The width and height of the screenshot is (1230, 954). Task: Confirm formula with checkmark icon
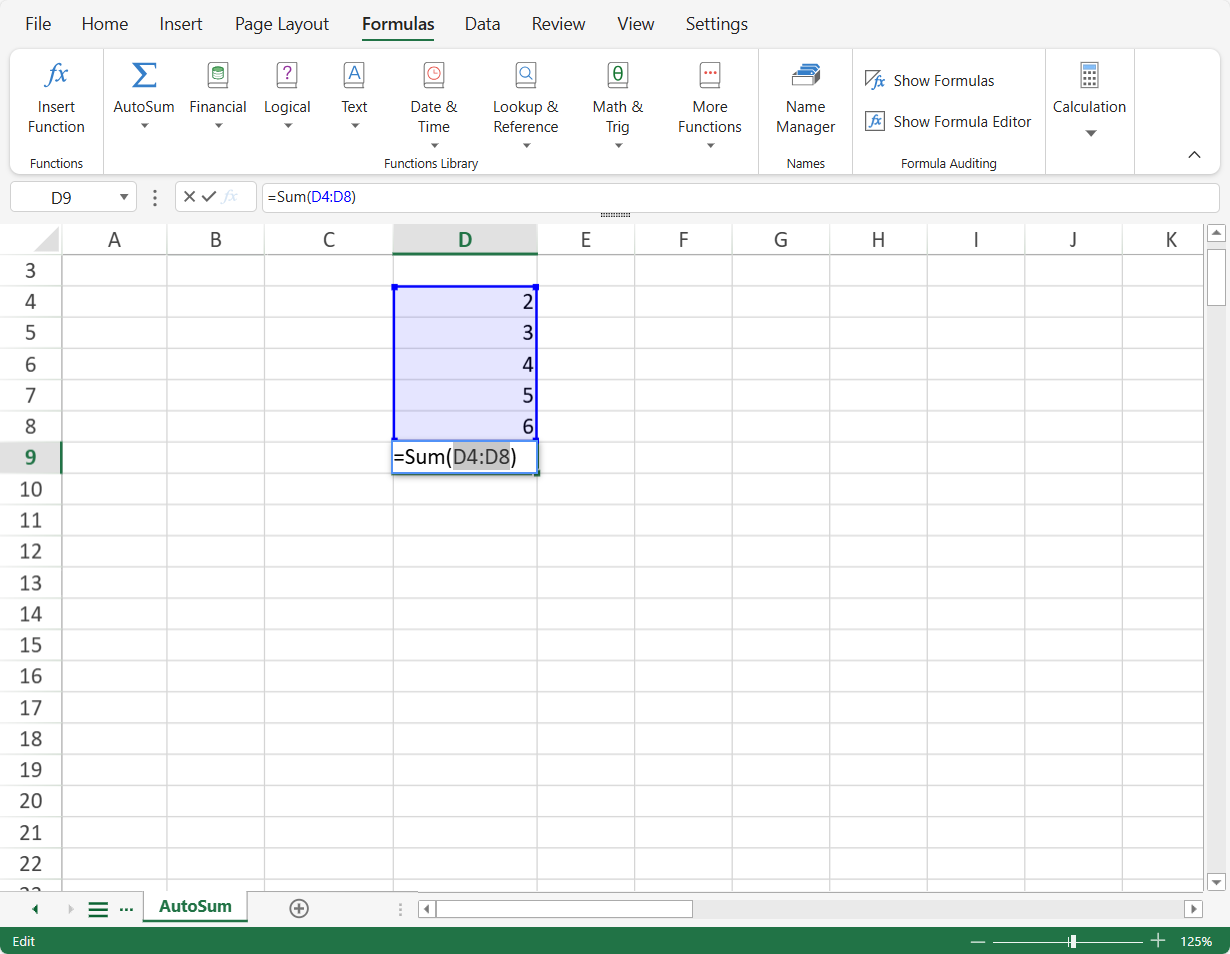click(209, 197)
